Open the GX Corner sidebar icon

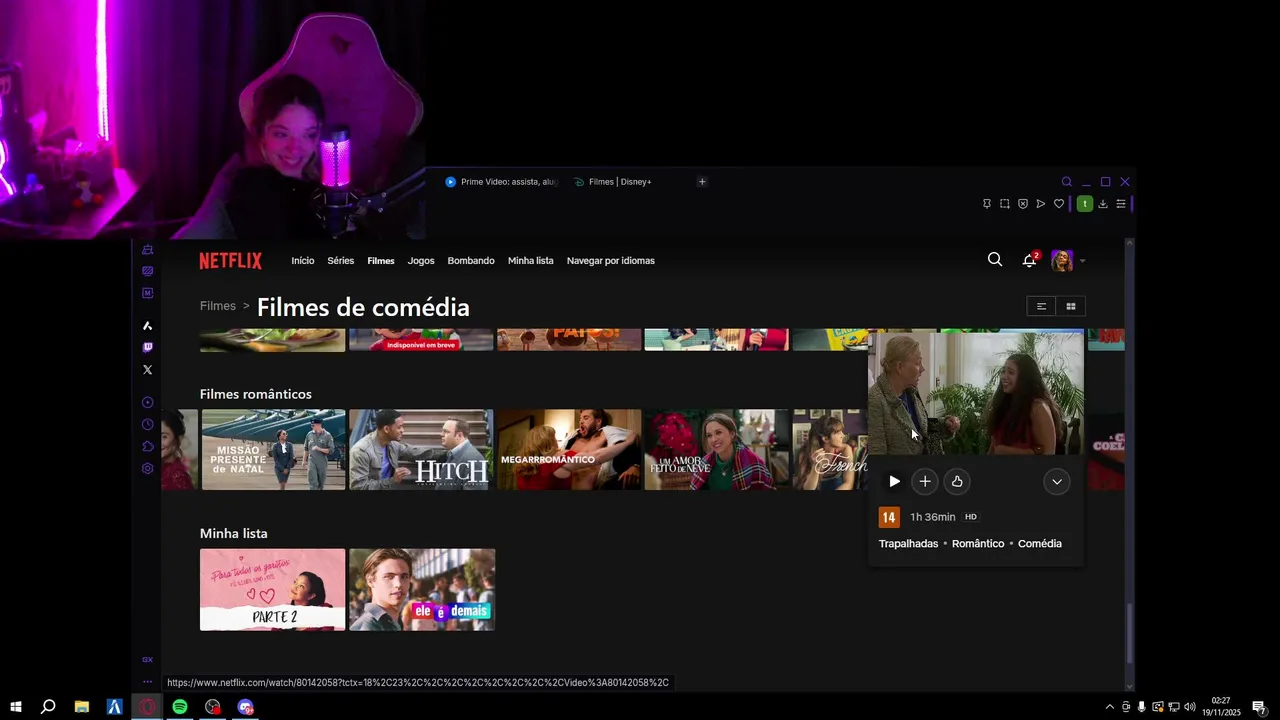pos(148,660)
